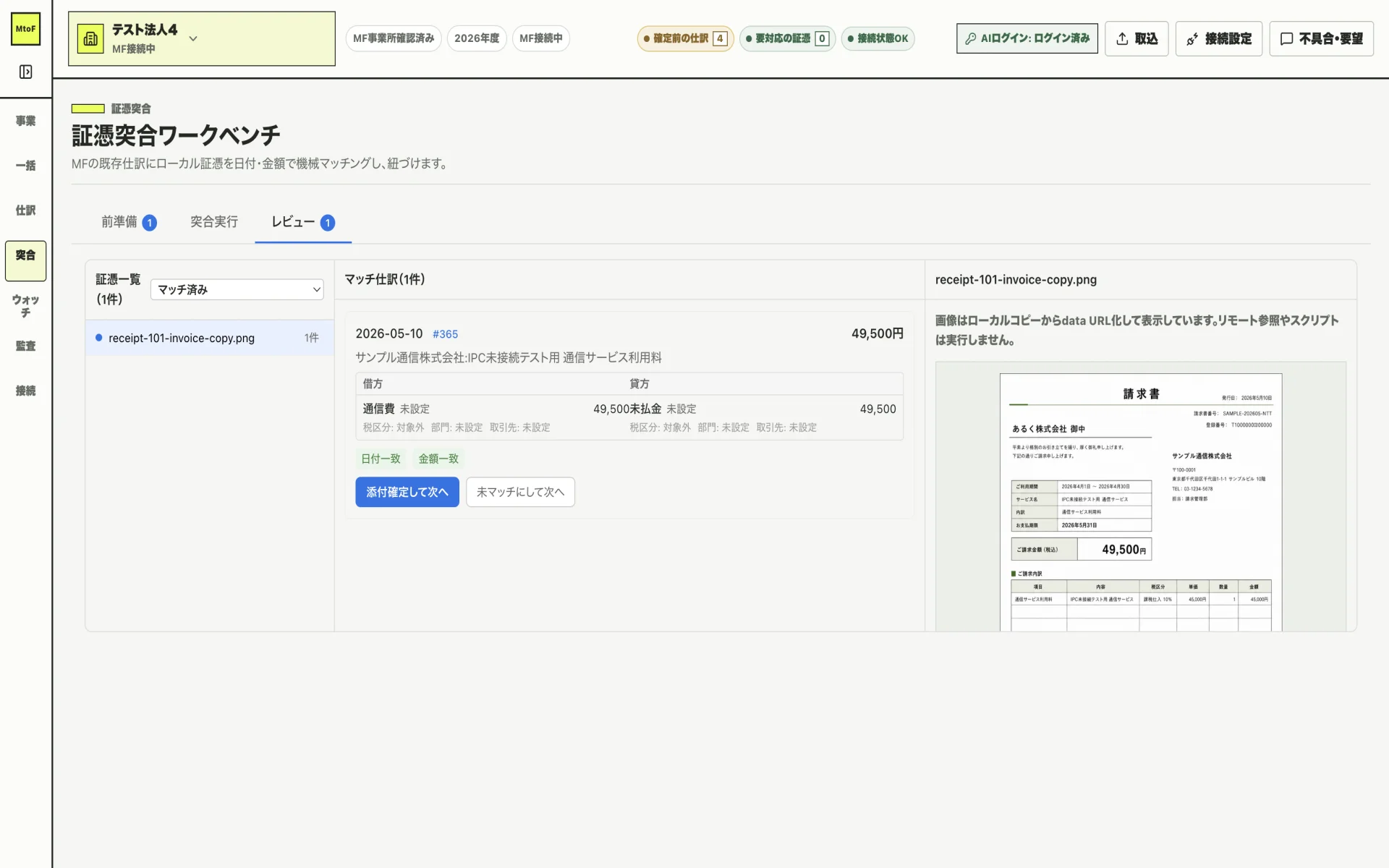Click the 未払金 credit account
The width and height of the screenshot is (1389, 868).
[x=645, y=409]
